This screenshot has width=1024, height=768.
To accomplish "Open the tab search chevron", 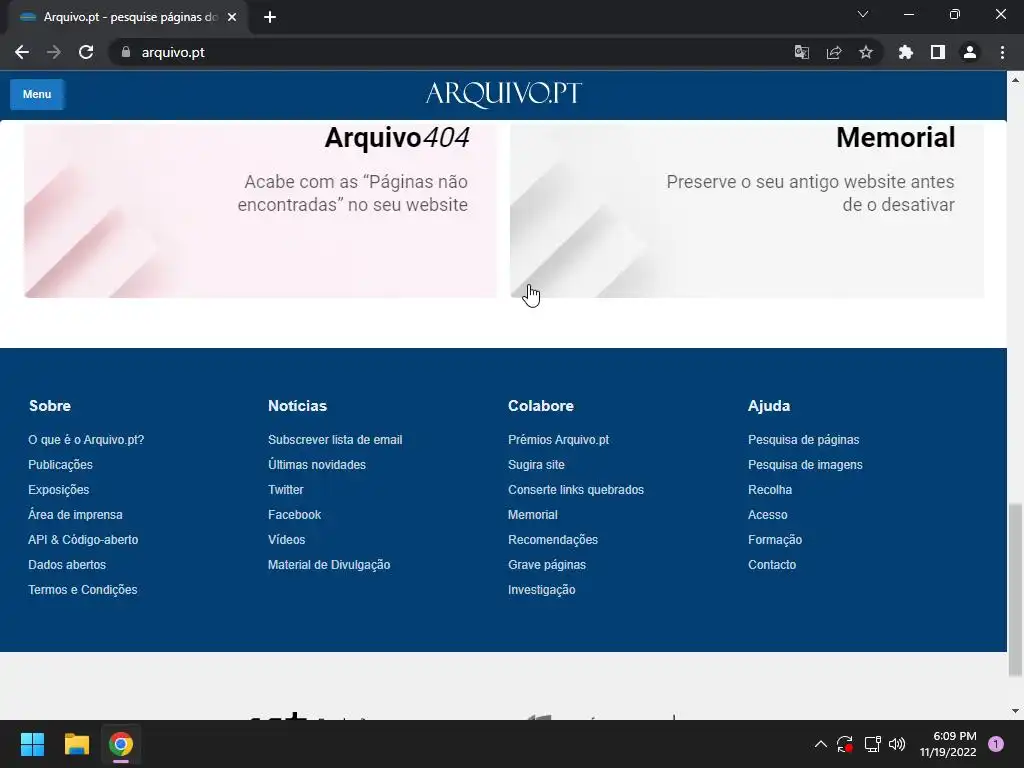I will click(862, 14).
